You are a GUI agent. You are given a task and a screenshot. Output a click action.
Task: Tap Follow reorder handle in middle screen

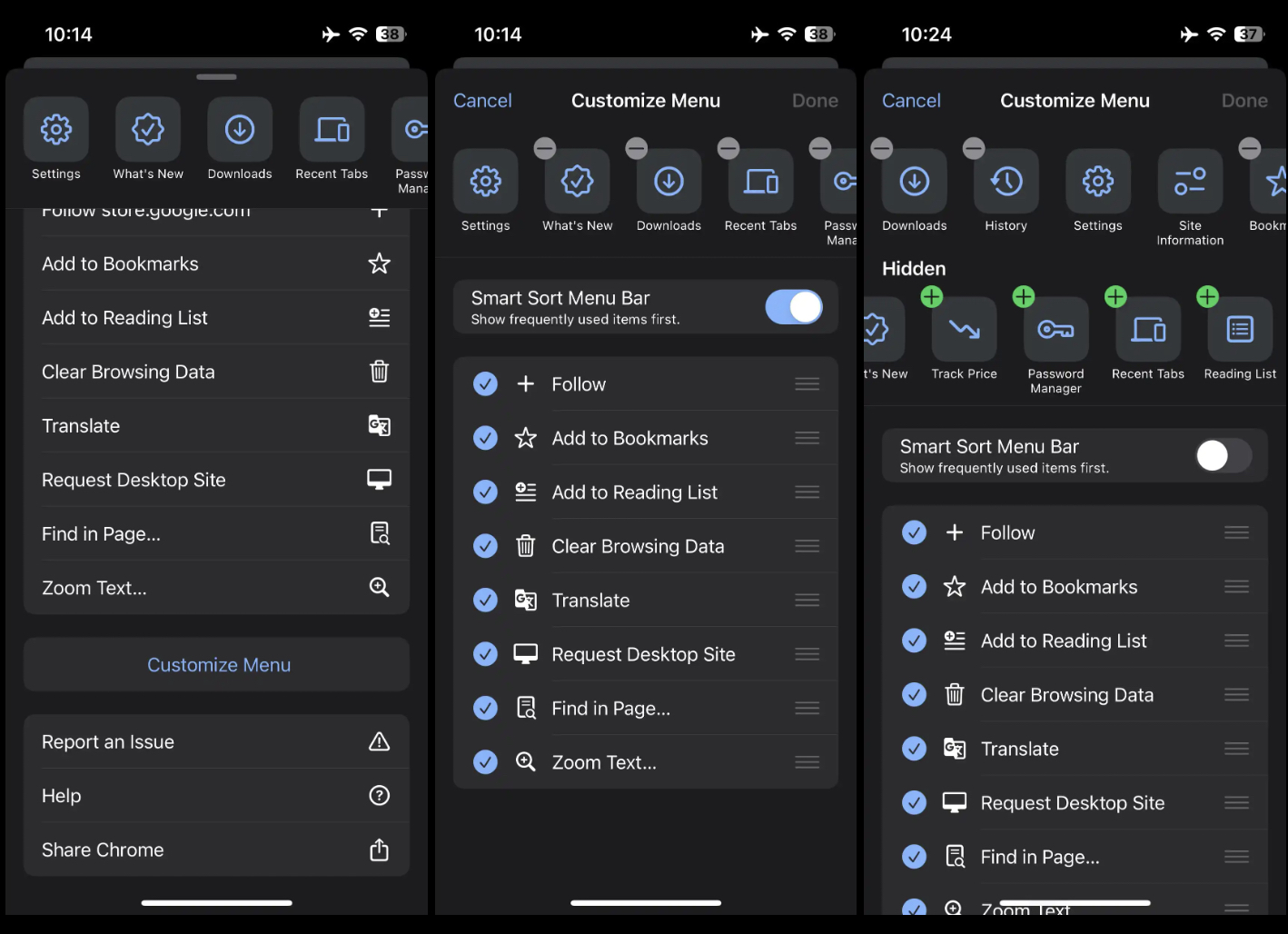807,384
